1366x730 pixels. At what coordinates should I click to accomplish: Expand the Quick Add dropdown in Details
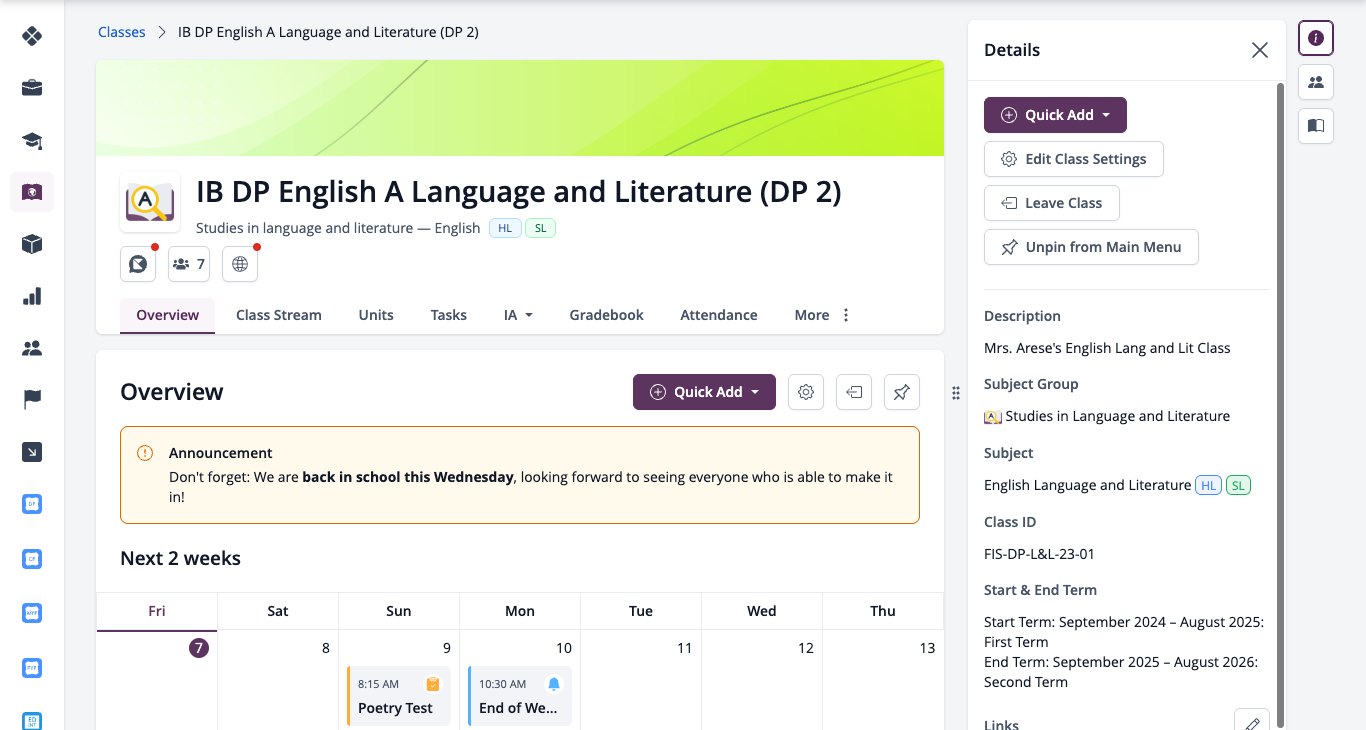(1055, 115)
